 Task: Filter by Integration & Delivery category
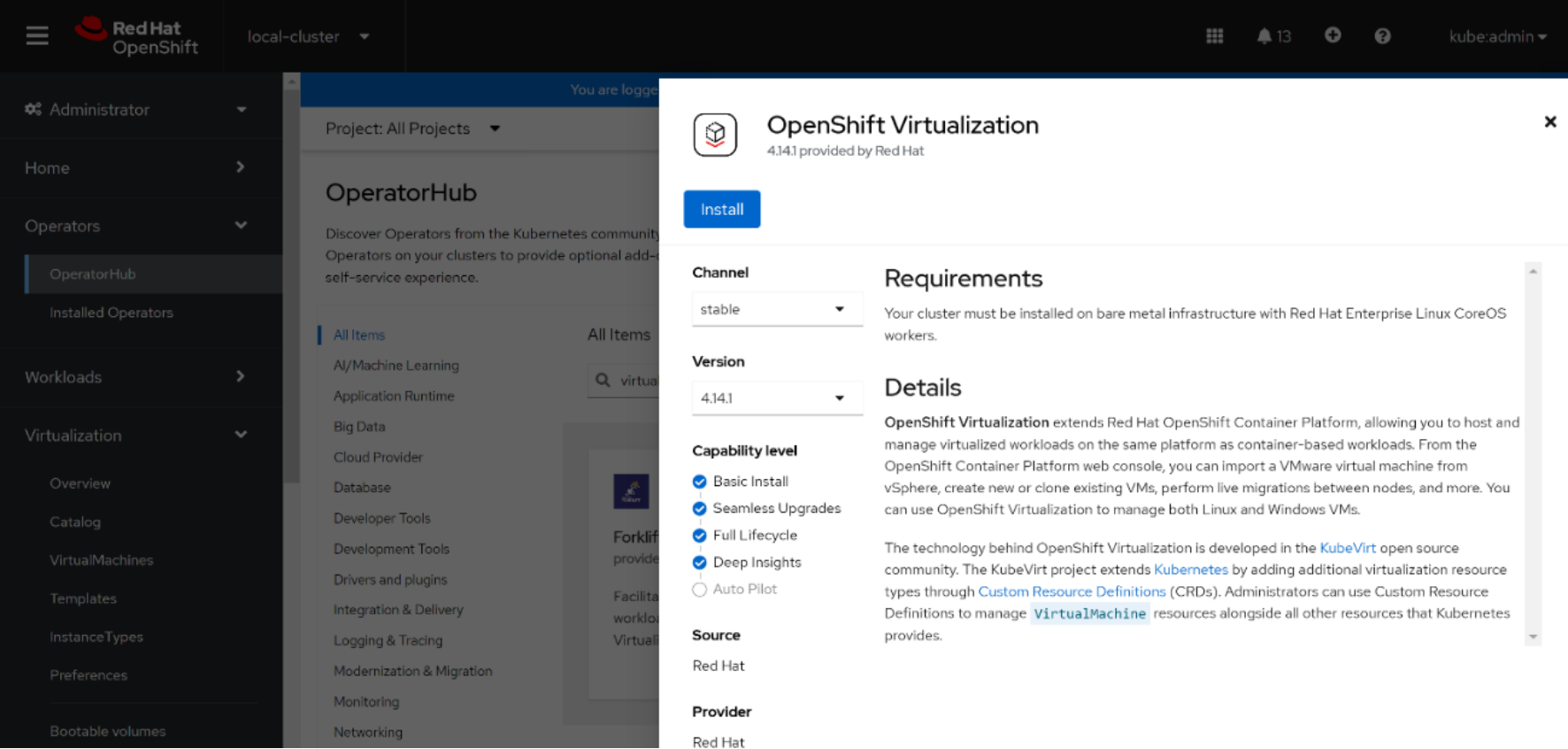(398, 610)
